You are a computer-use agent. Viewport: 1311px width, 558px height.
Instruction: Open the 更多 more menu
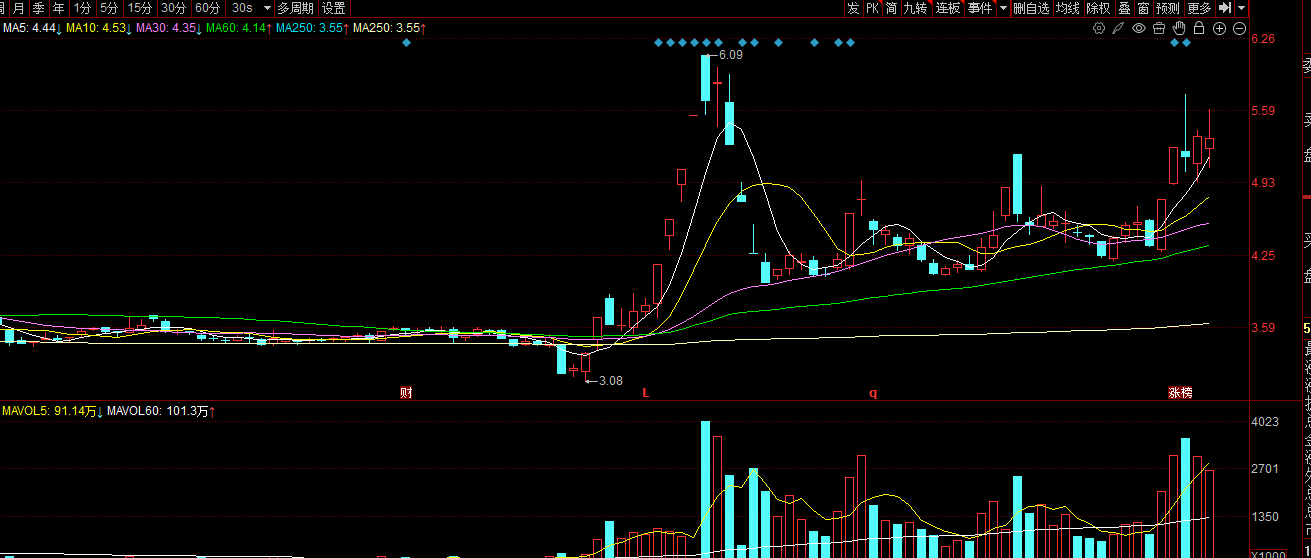(x=1199, y=8)
